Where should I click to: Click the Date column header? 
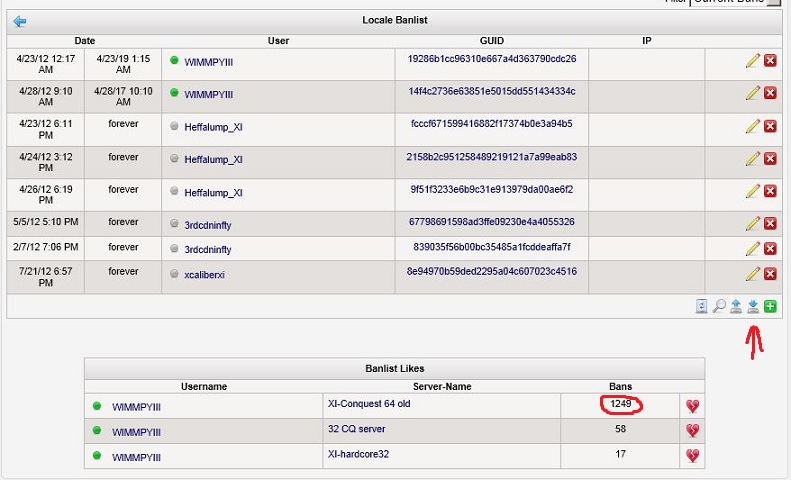pos(85,41)
